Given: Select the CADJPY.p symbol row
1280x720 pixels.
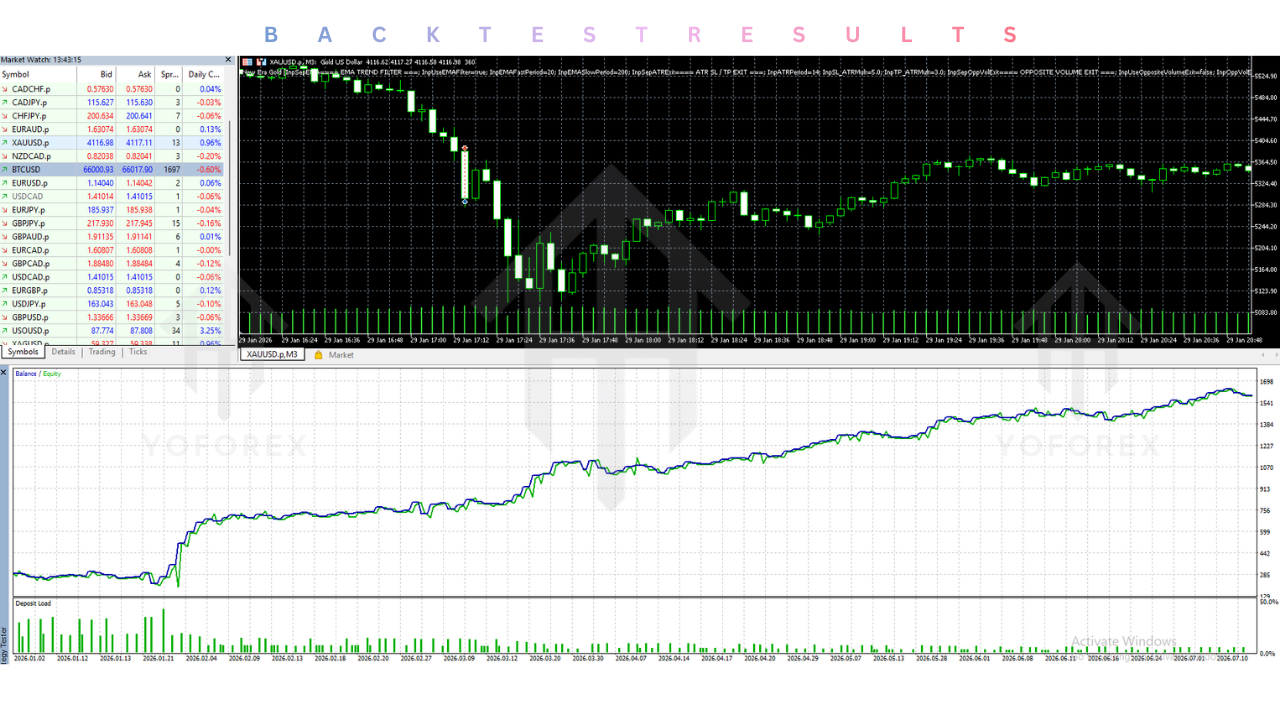Looking at the screenshot, I should [x=112, y=102].
